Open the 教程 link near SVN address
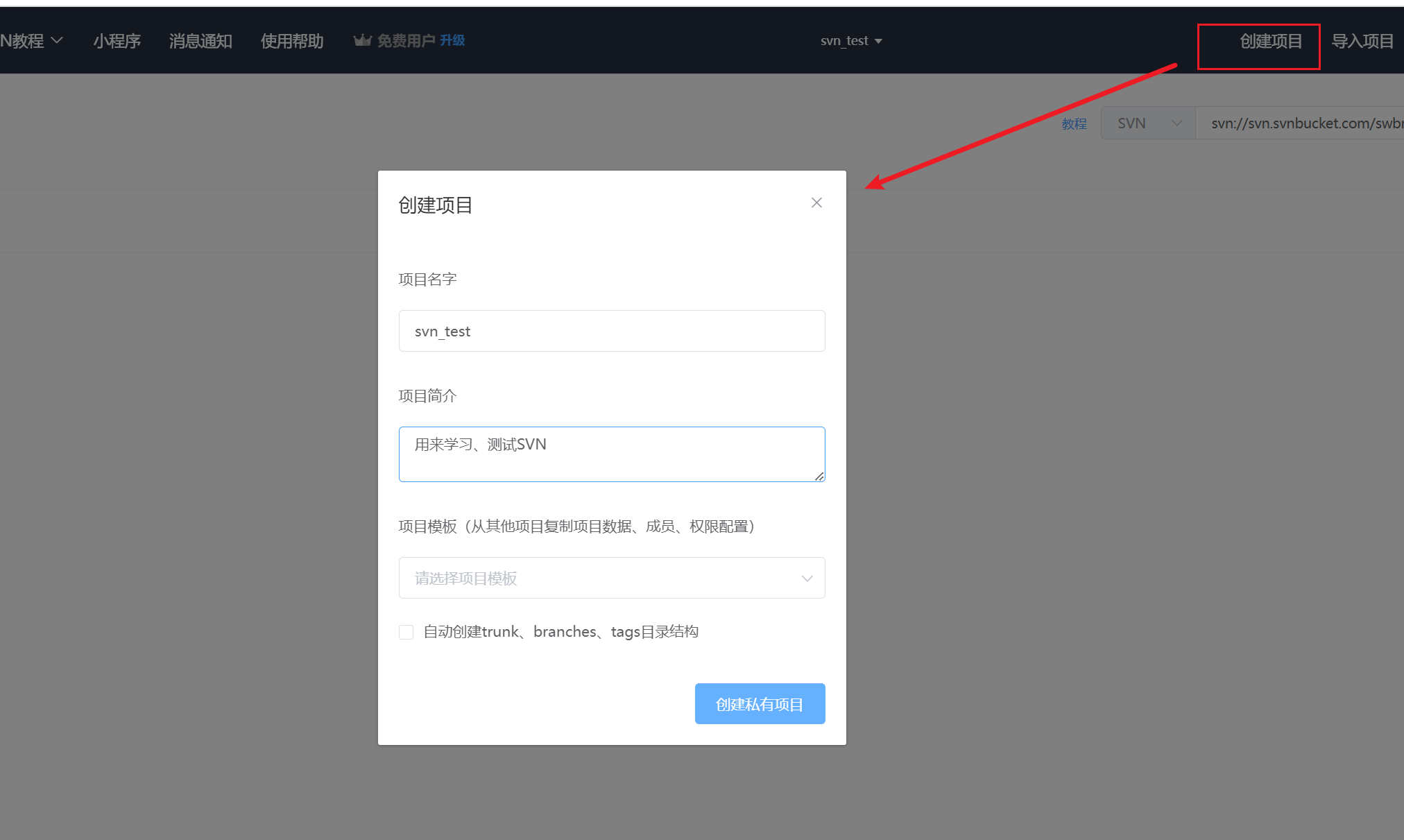This screenshot has height=840, width=1404. (x=1074, y=123)
